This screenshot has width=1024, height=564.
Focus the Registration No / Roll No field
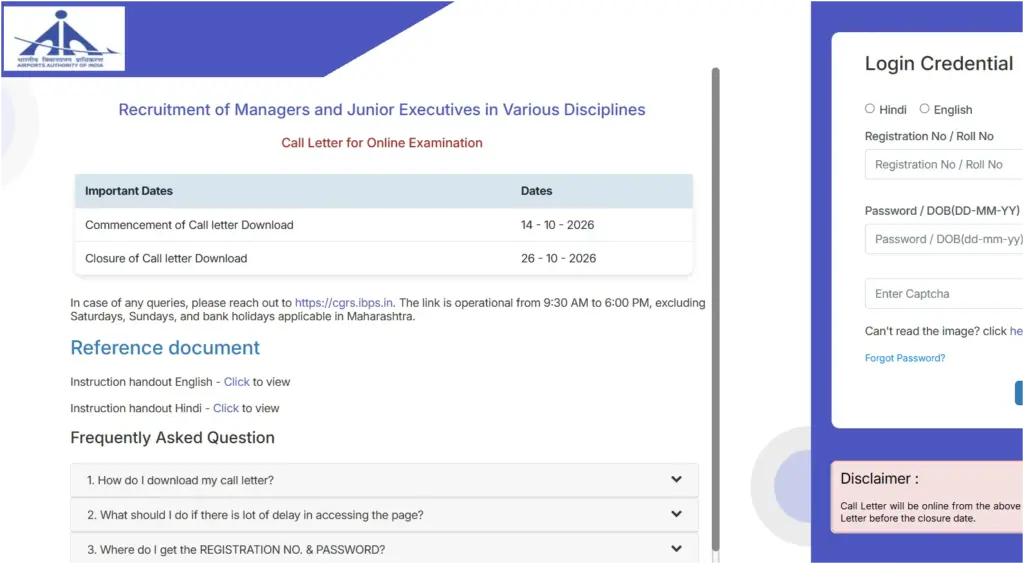pyautogui.click(x=944, y=164)
